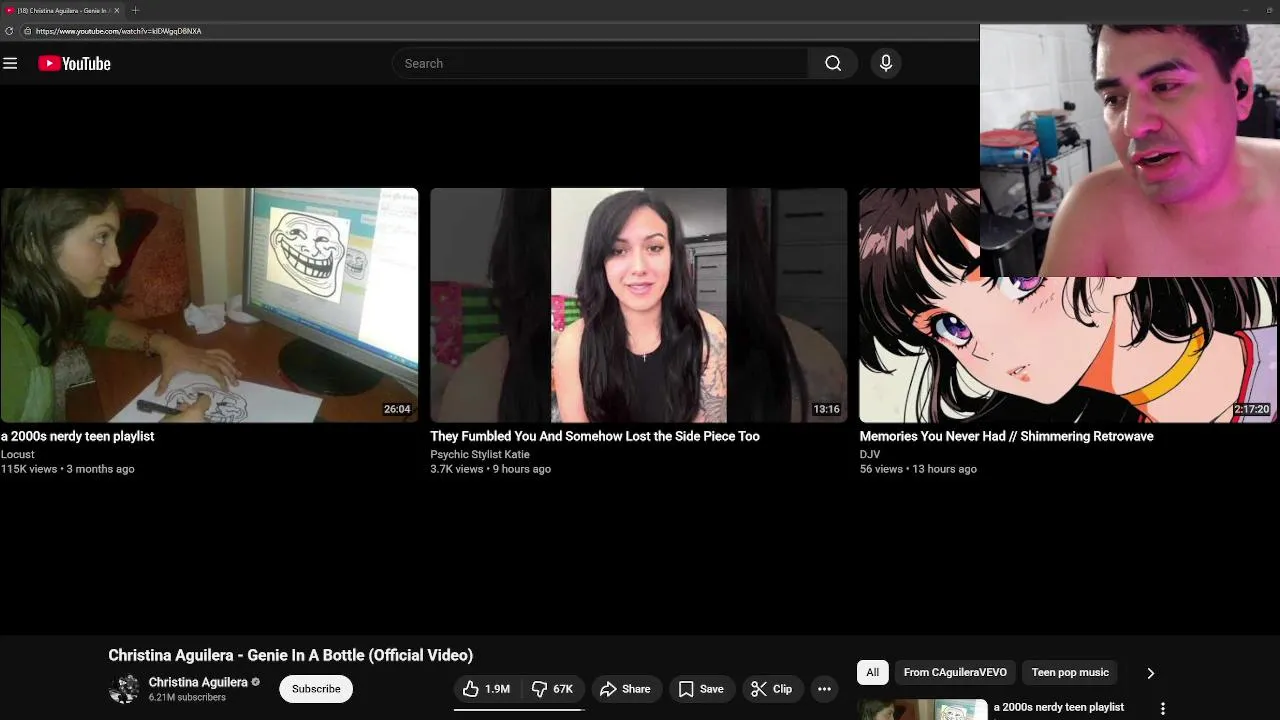The width and height of the screenshot is (1280, 720).
Task: Minimize the browser window
Action: [x=1245, y=10]
